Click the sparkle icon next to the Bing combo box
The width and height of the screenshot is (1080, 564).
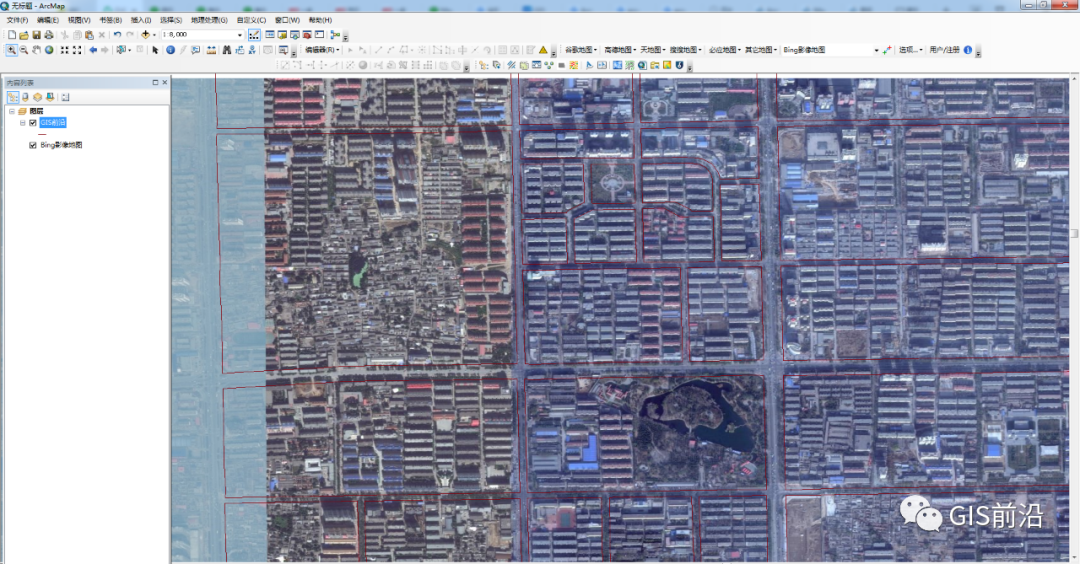887,50
